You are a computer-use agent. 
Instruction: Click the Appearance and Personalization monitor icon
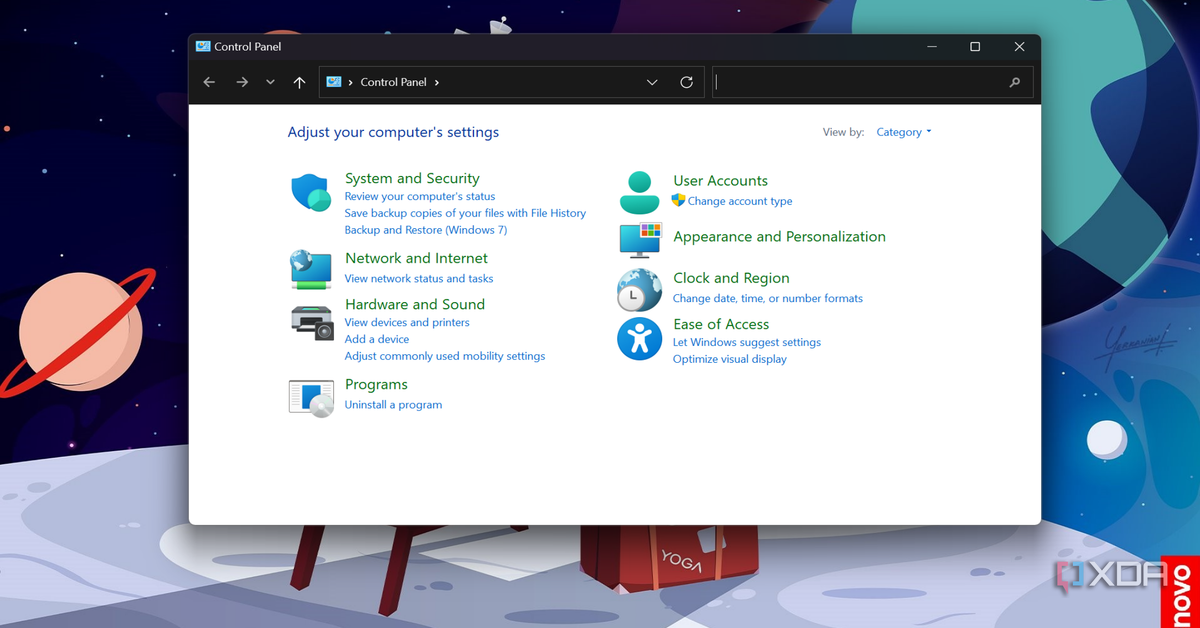pyautogui.click(x=640, y=240)
